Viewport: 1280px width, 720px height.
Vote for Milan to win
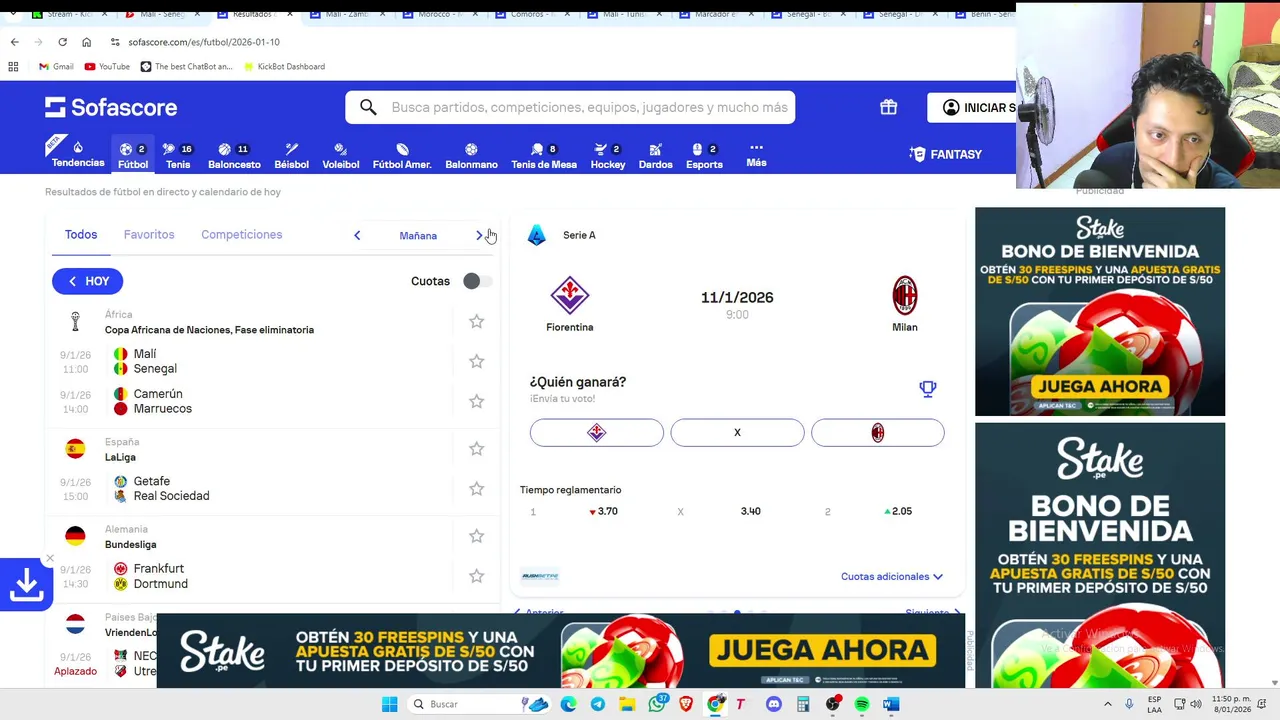click(877, 432)
